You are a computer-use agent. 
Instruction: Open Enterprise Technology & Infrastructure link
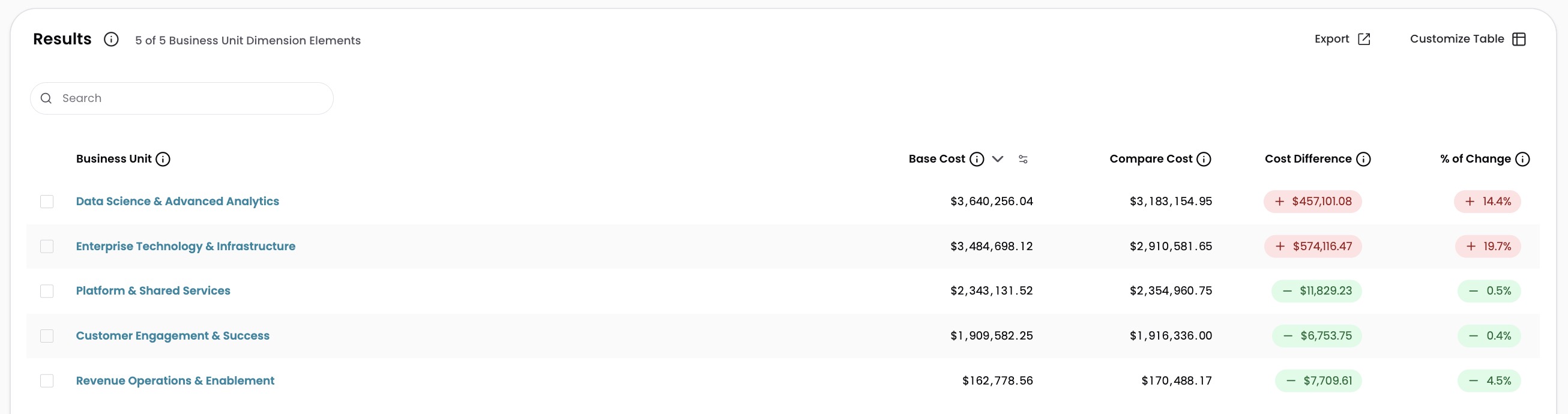click(x=185, y=246)
